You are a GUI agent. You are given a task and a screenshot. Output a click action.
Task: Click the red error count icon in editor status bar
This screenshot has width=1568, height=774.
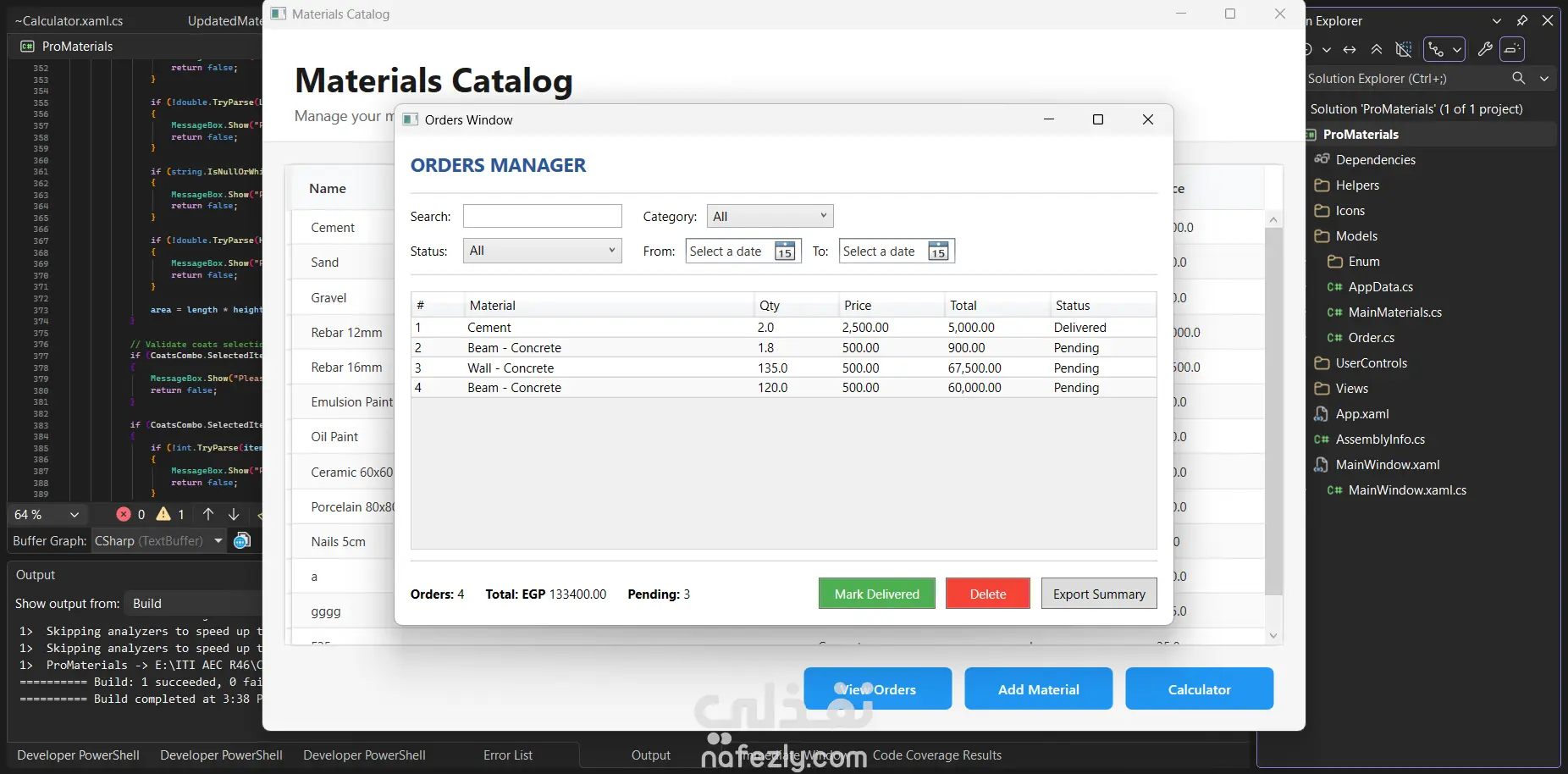(124, 514)
